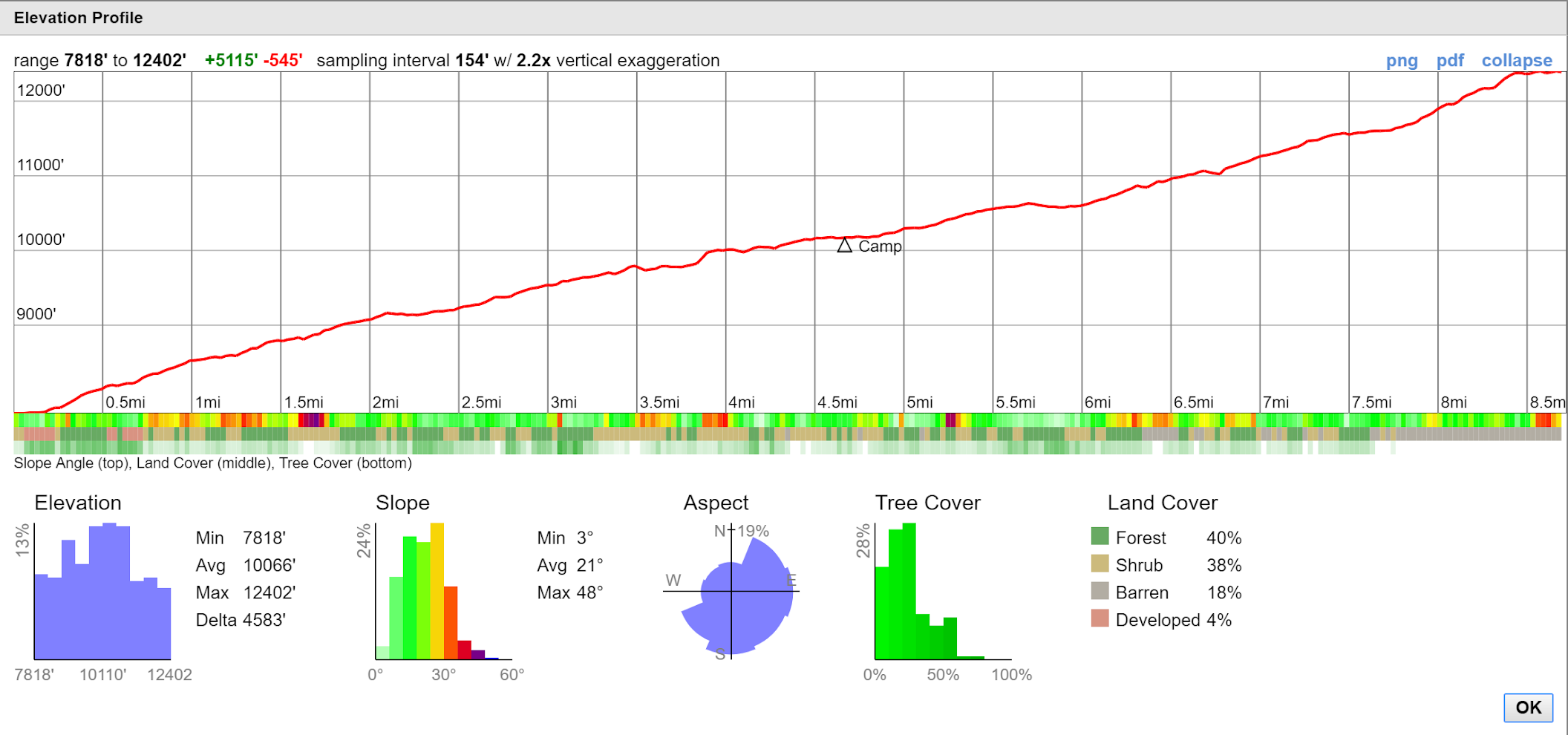Screen dimensions: 1568x735
Task: Click the 7mi distance marker label
Action: 1276,402
